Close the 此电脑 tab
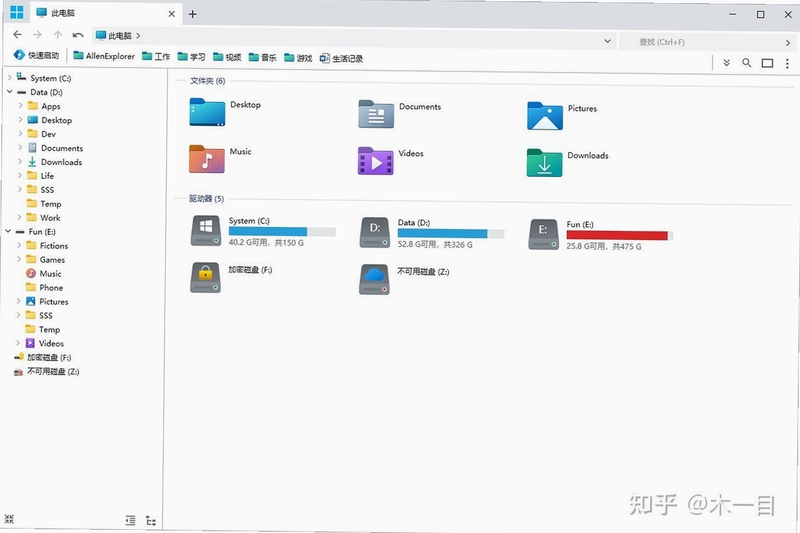The image size is (800, 533). point(171,14)
